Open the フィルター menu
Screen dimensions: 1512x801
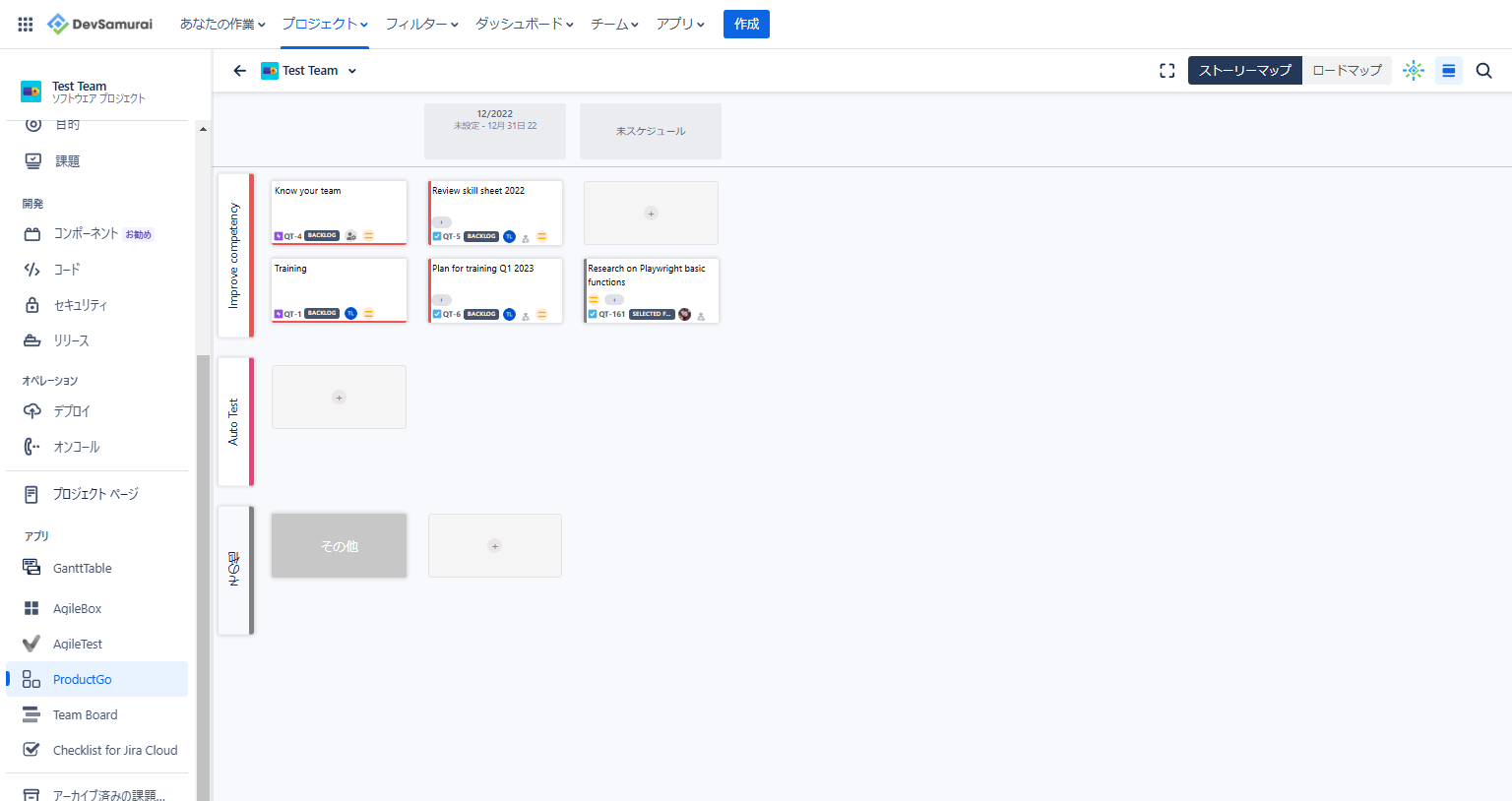421,25
